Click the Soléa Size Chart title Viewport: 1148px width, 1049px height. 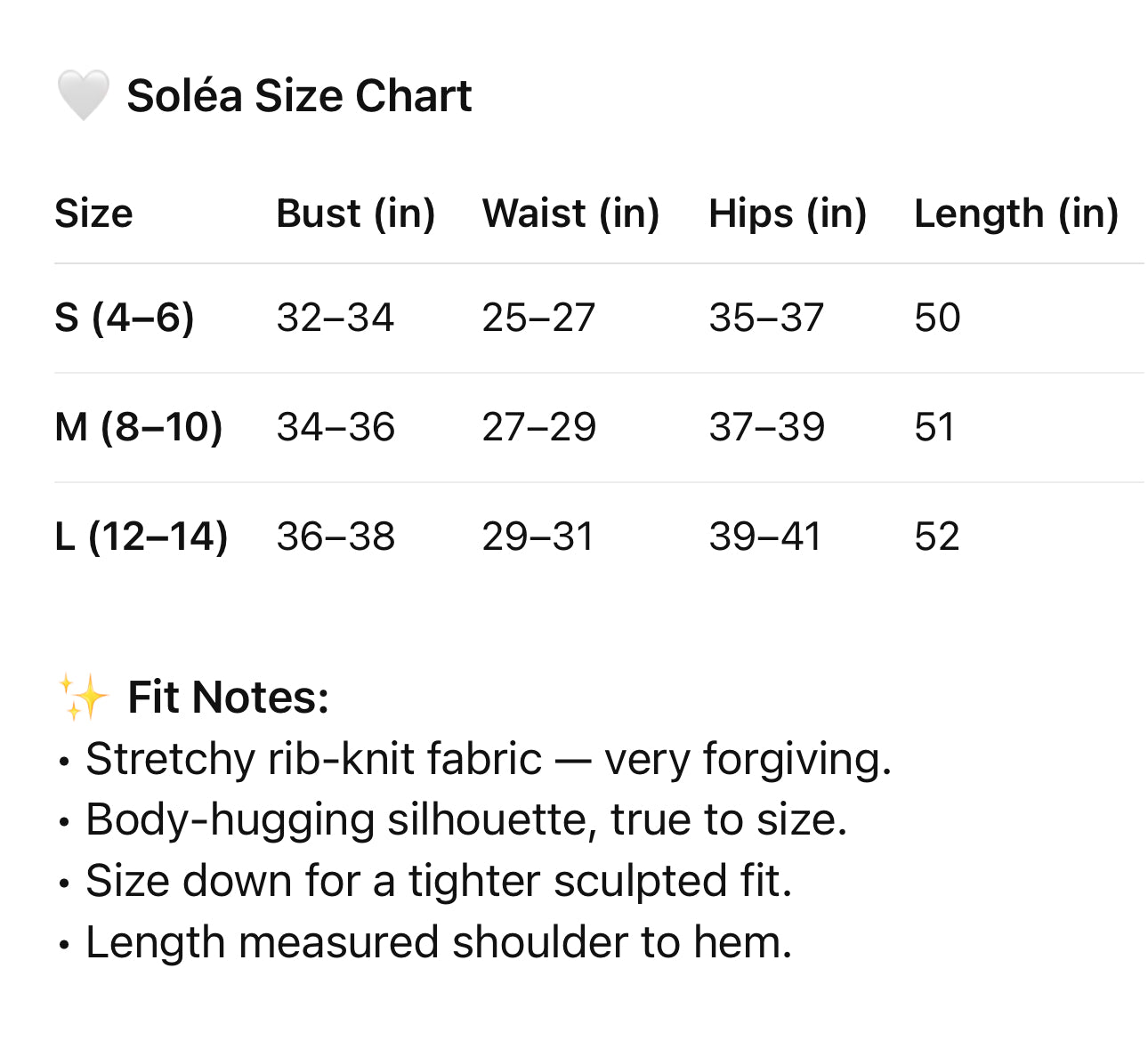click(x=299, y=95)
